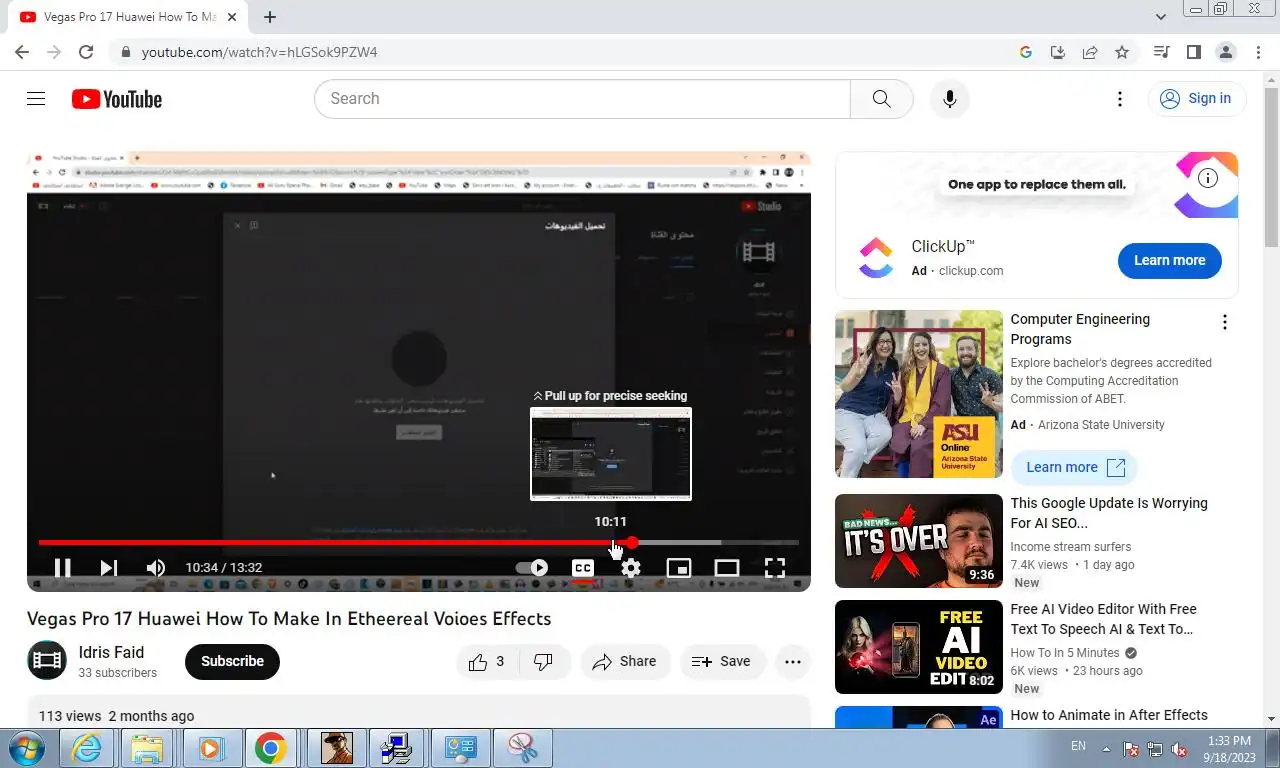The height and width of the screenshot is (768, 1280).
Task: Open Chrome profile avatar
Action: [1225, 52]
